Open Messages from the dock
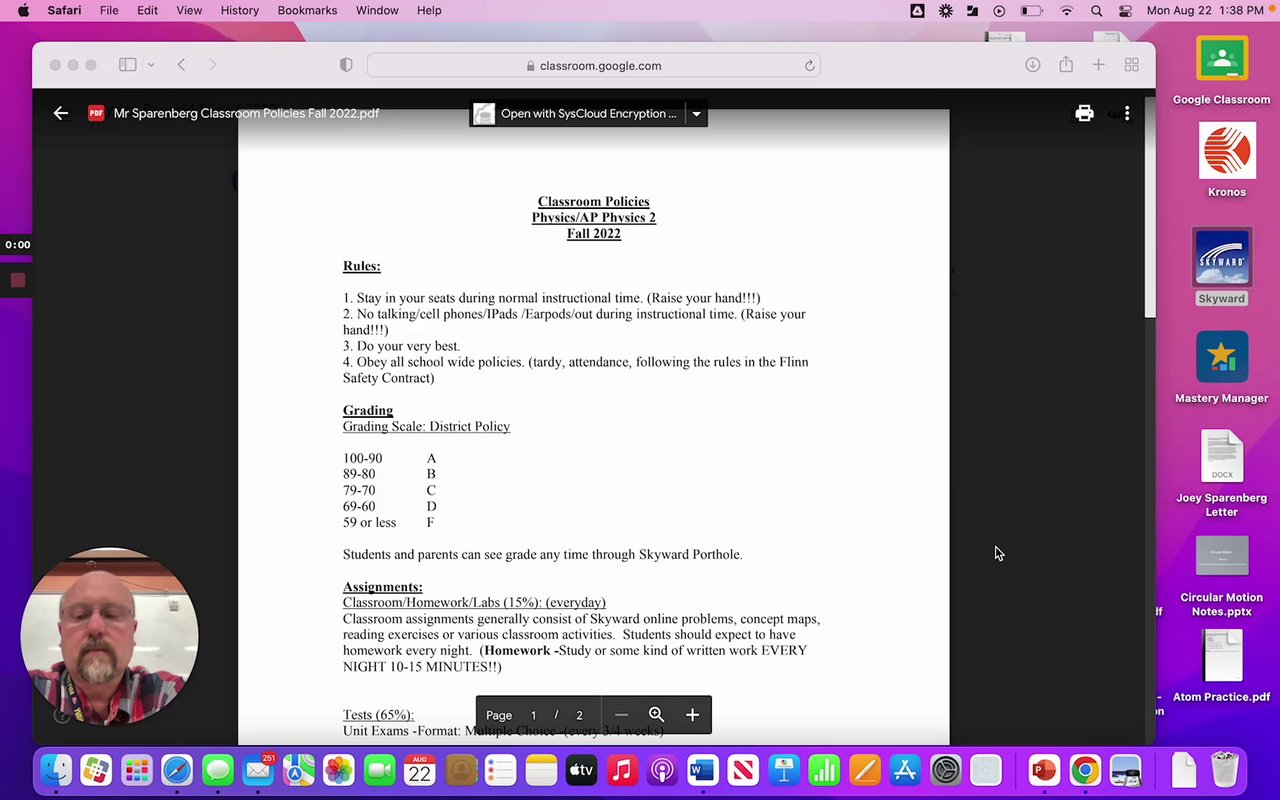1280x800 pixels. pyautogui.click(x=218, y=771)
